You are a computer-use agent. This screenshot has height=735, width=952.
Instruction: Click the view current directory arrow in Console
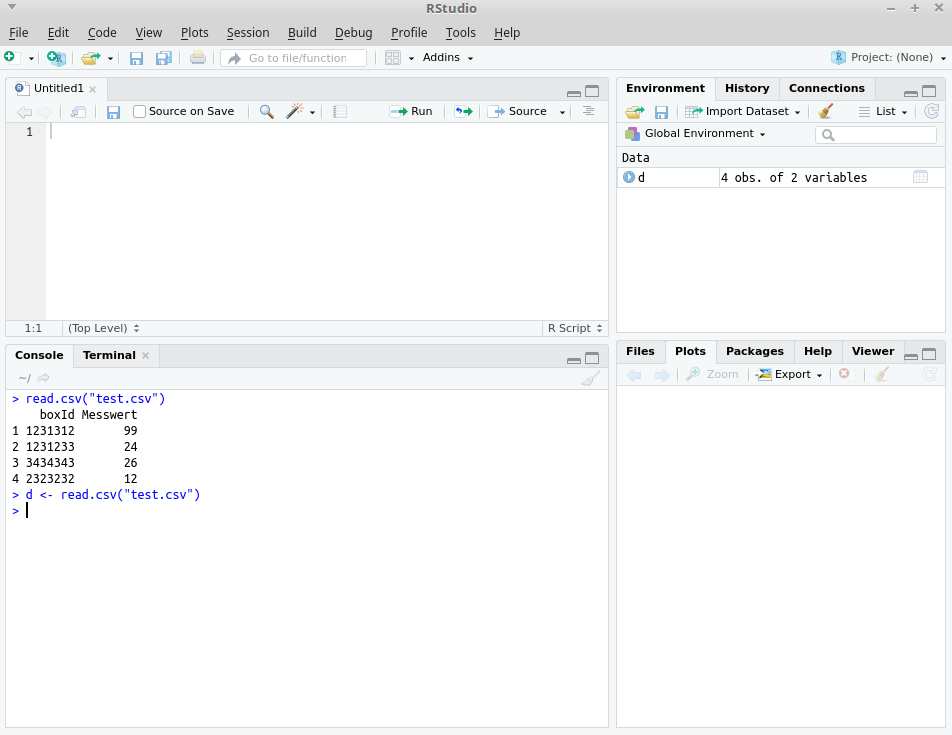43,378
